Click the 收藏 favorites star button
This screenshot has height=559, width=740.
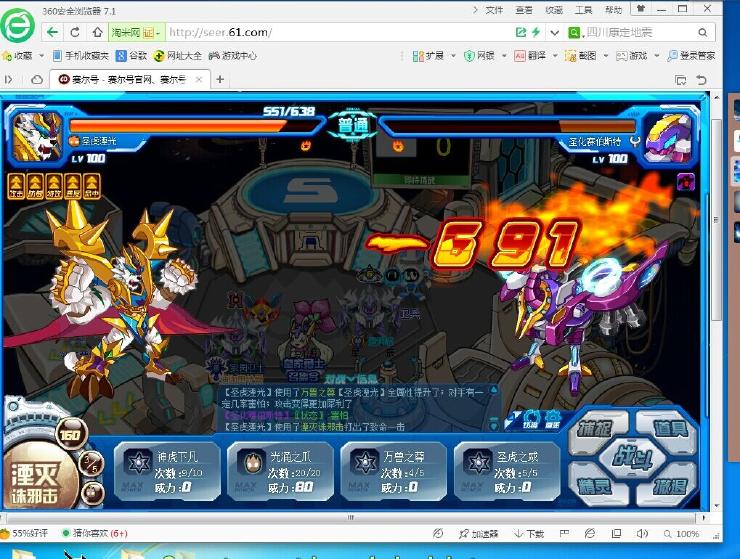coord(17,56)
